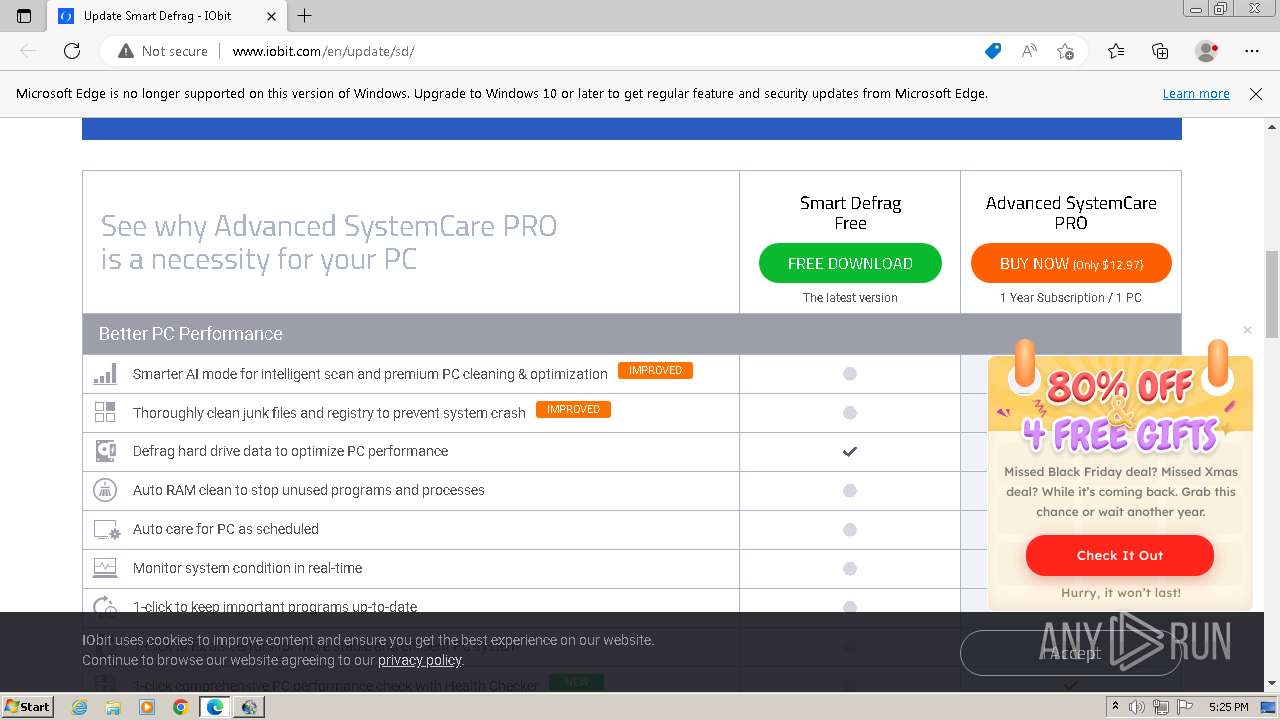Image resolution: width=1280 pixels, height=720 pixels.
Task: Close the Update Smart Defrag tab
Action: tap(272, 16)
